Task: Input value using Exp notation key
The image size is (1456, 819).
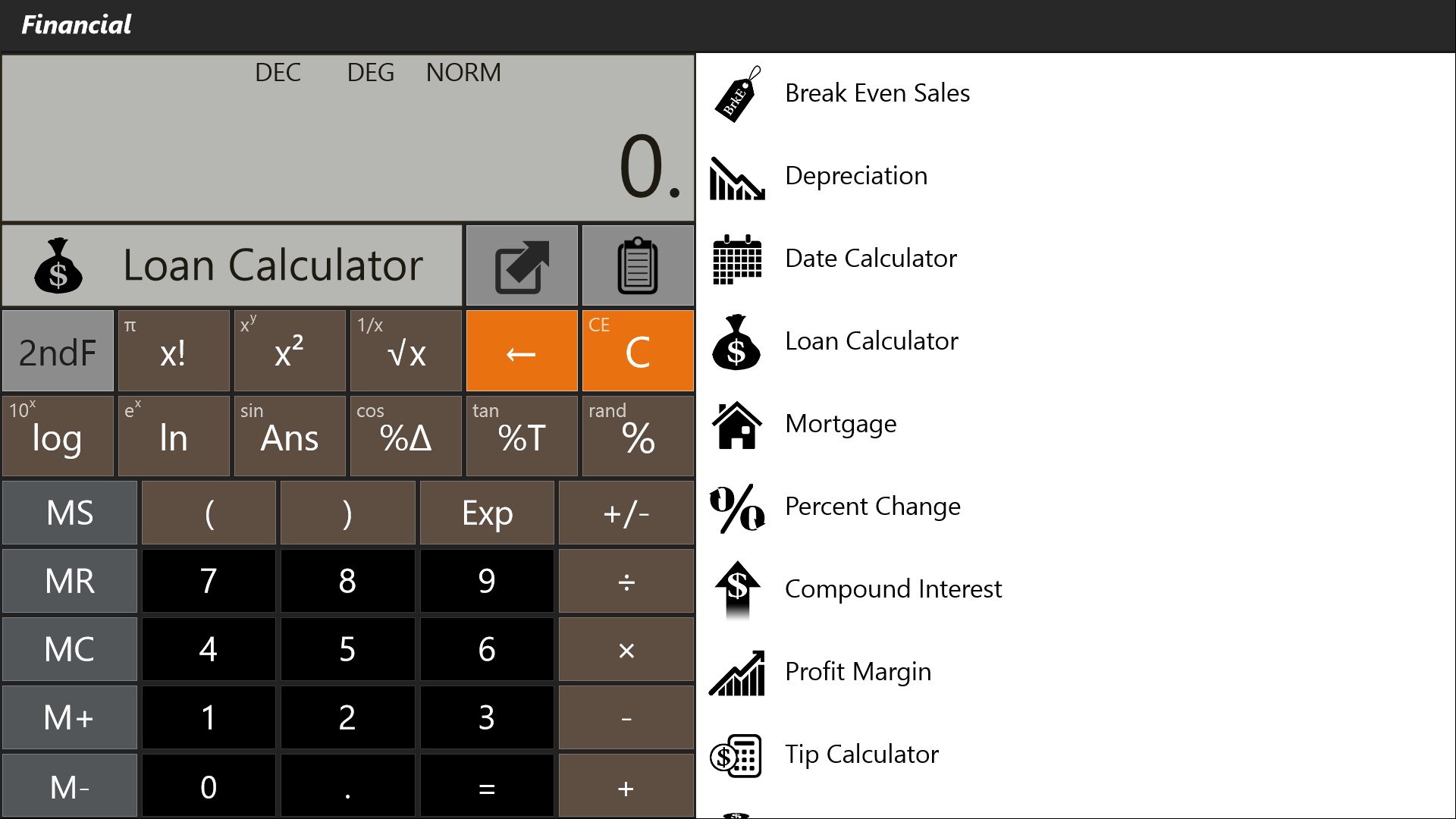Action: coord(487,512)
